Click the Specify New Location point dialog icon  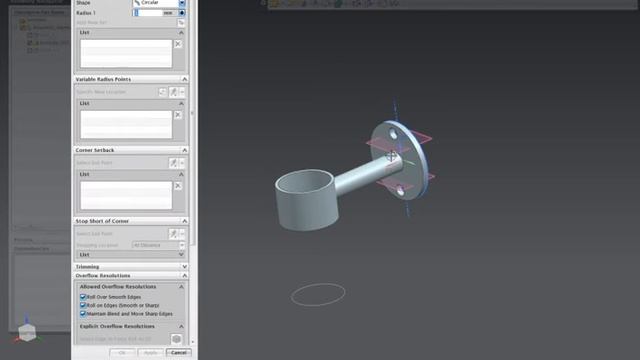(x=162, y=92)
